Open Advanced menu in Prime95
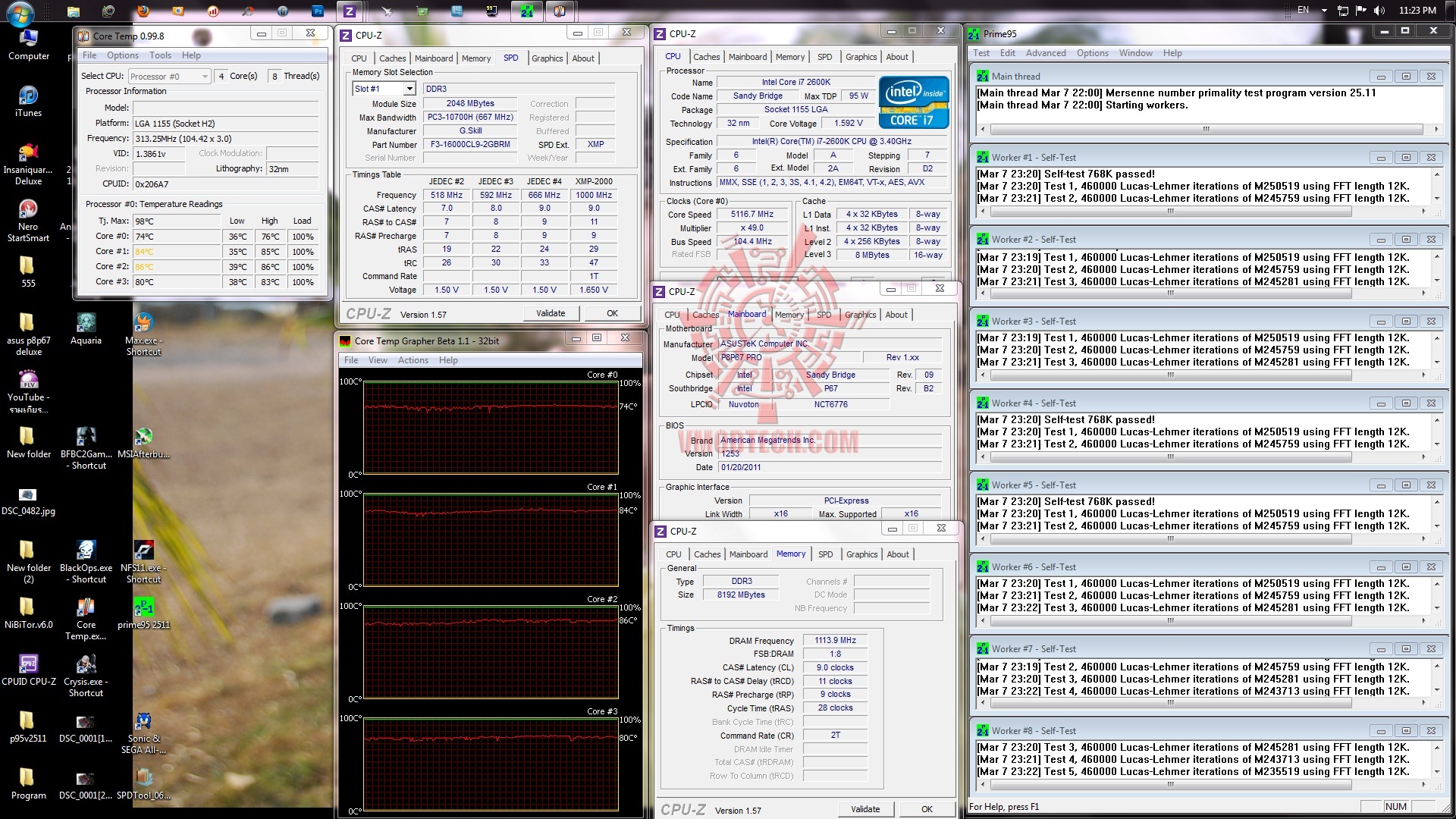This screenshot has height=819, width=1456. click(1045, 53)
